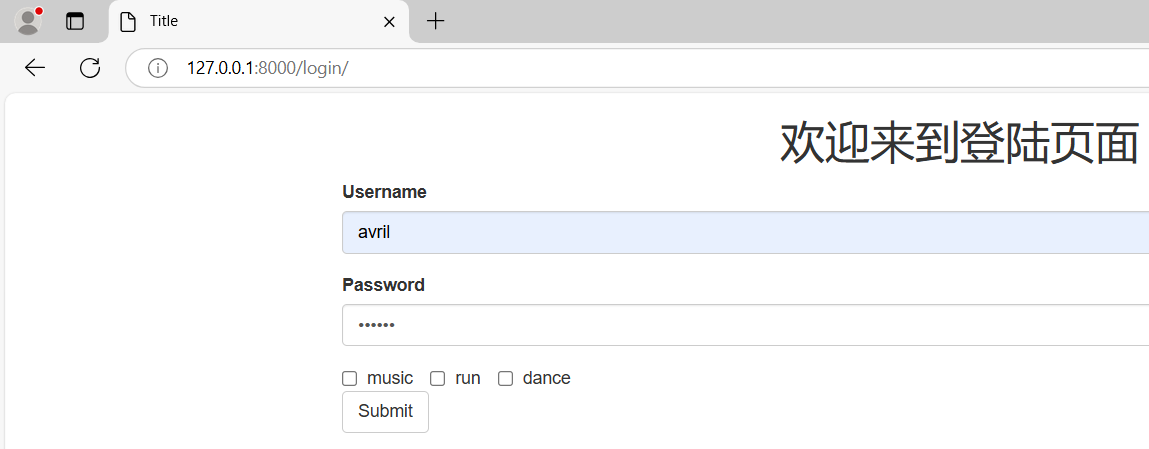
Task: Open the browser profile avatar
Action: pyautogui.click(x=28, y=21)
